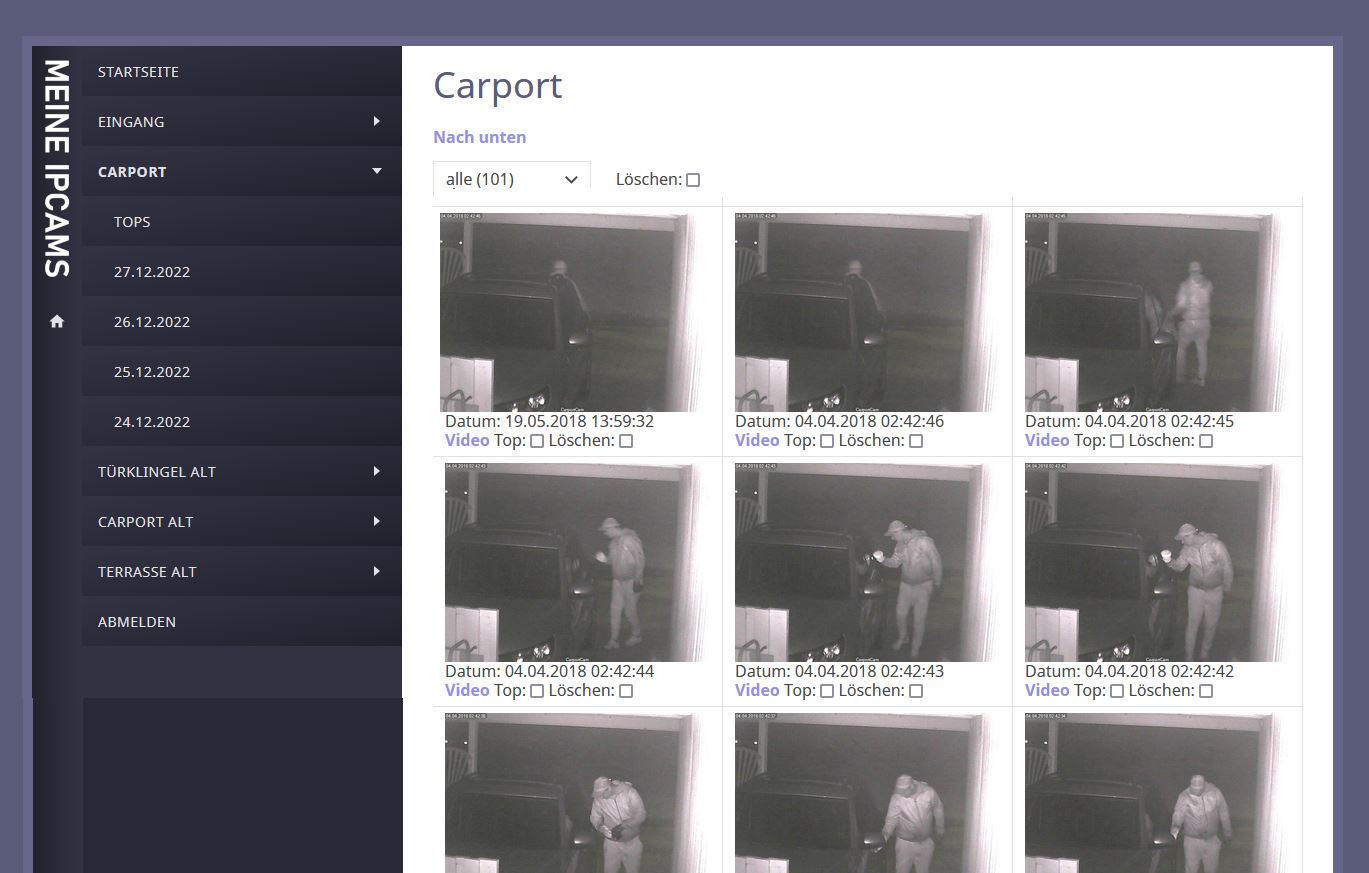The width and height of the screenshot is (1369, 873).
Task: Open the 19.05.2018 13:59:32 camera thumbnail
Action: pos(567,311)
